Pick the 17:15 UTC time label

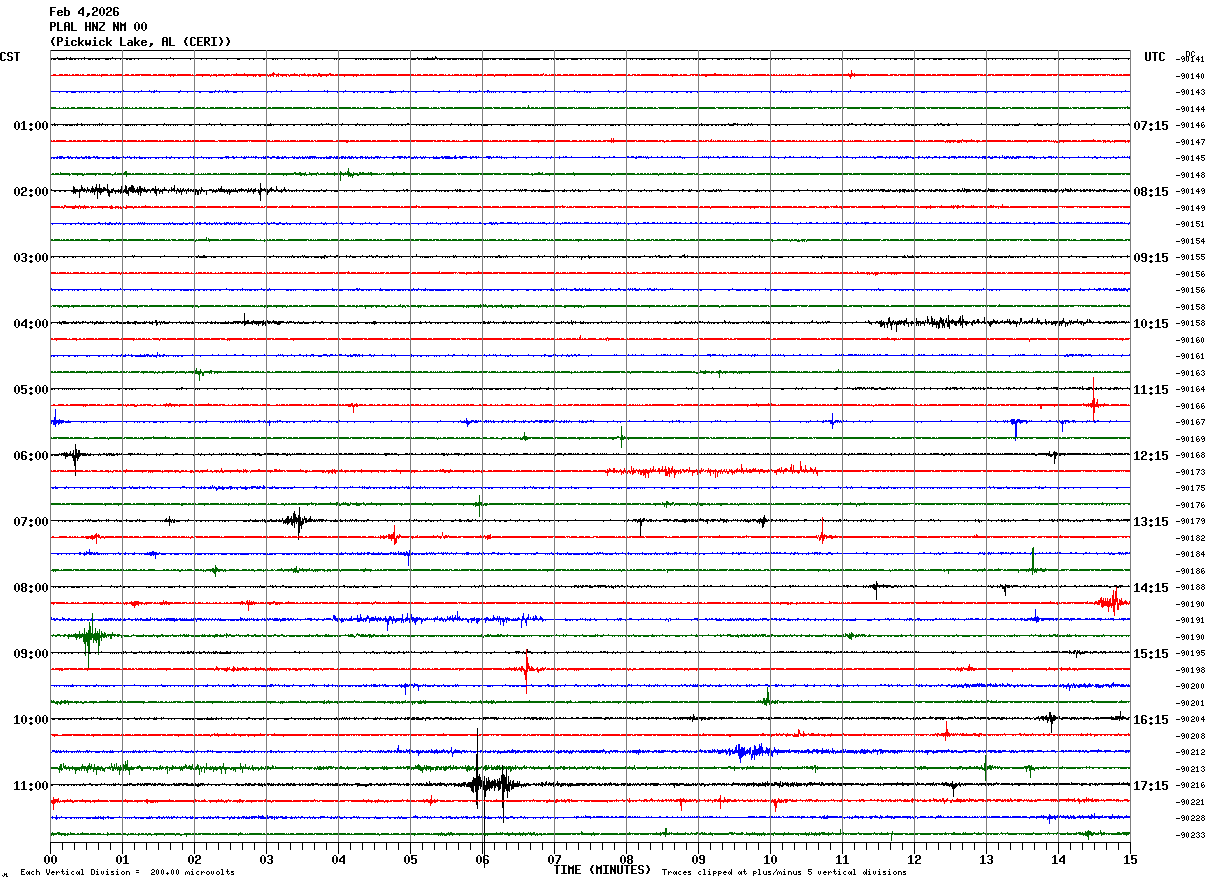[x=1151, y=786]
